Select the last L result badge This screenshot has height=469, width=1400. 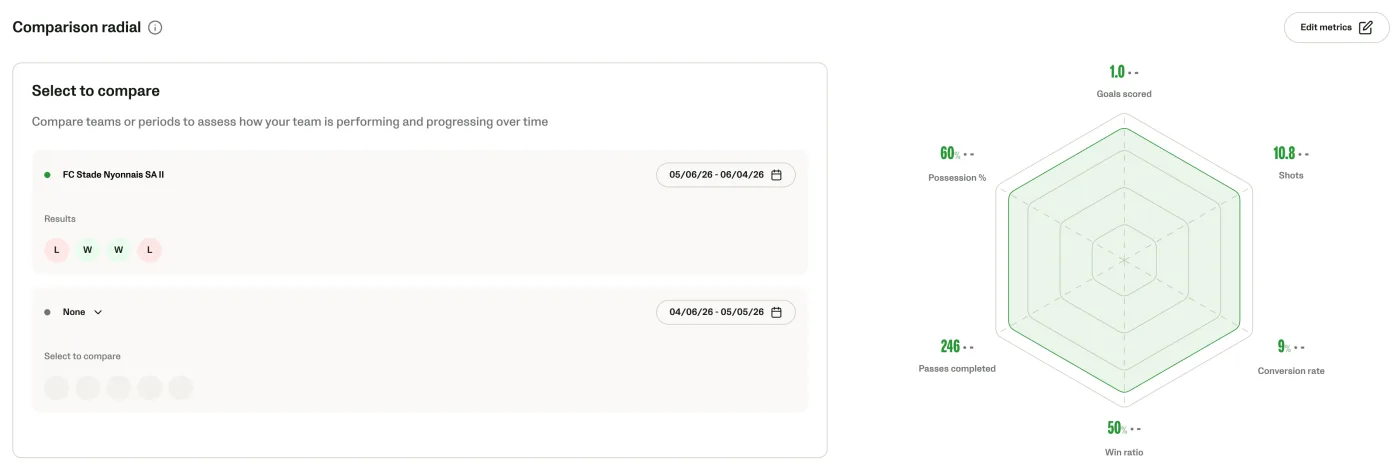150,250
